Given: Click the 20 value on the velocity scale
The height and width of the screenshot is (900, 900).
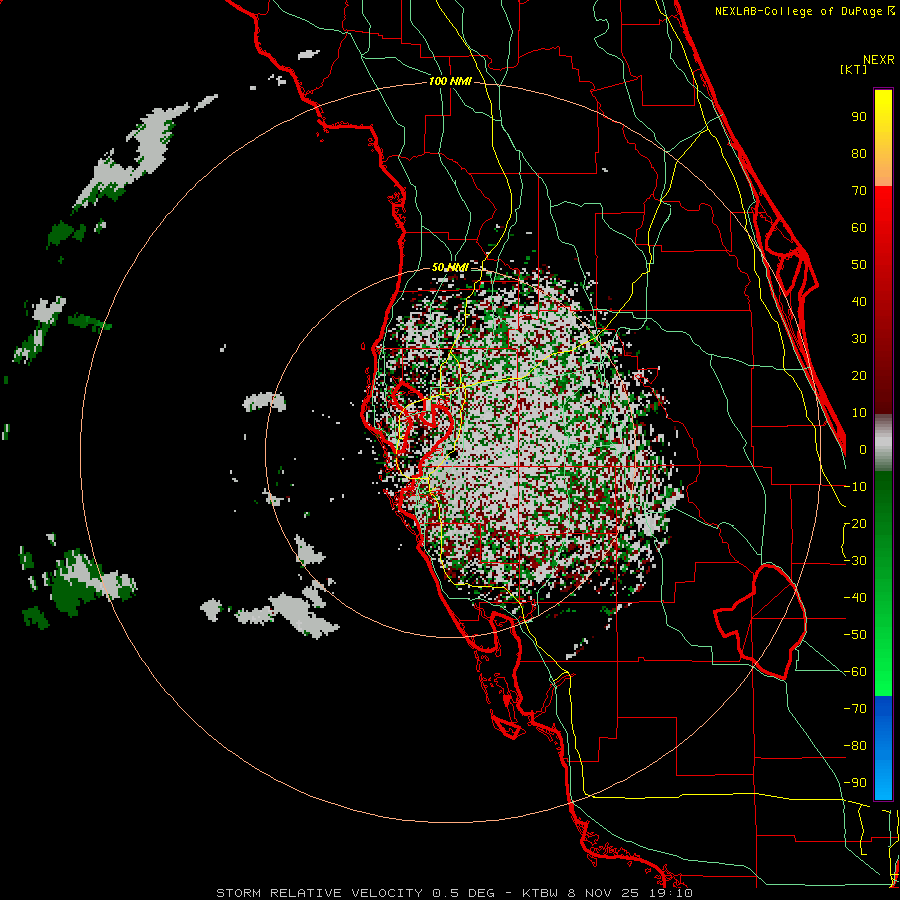Looking at the screenshot, I should [x=859, y=375].
